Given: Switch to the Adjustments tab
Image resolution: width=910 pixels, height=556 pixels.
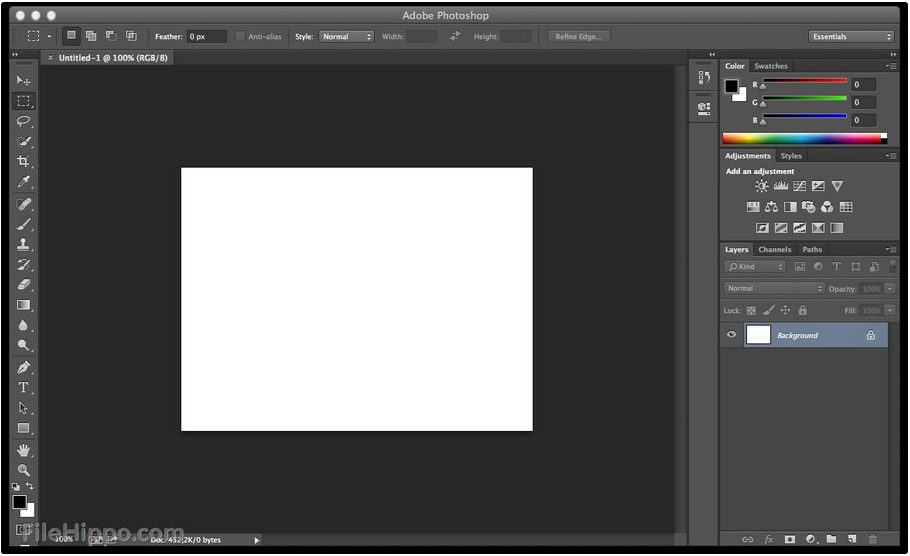Looking at the screenshot, I should coord(748,156).
